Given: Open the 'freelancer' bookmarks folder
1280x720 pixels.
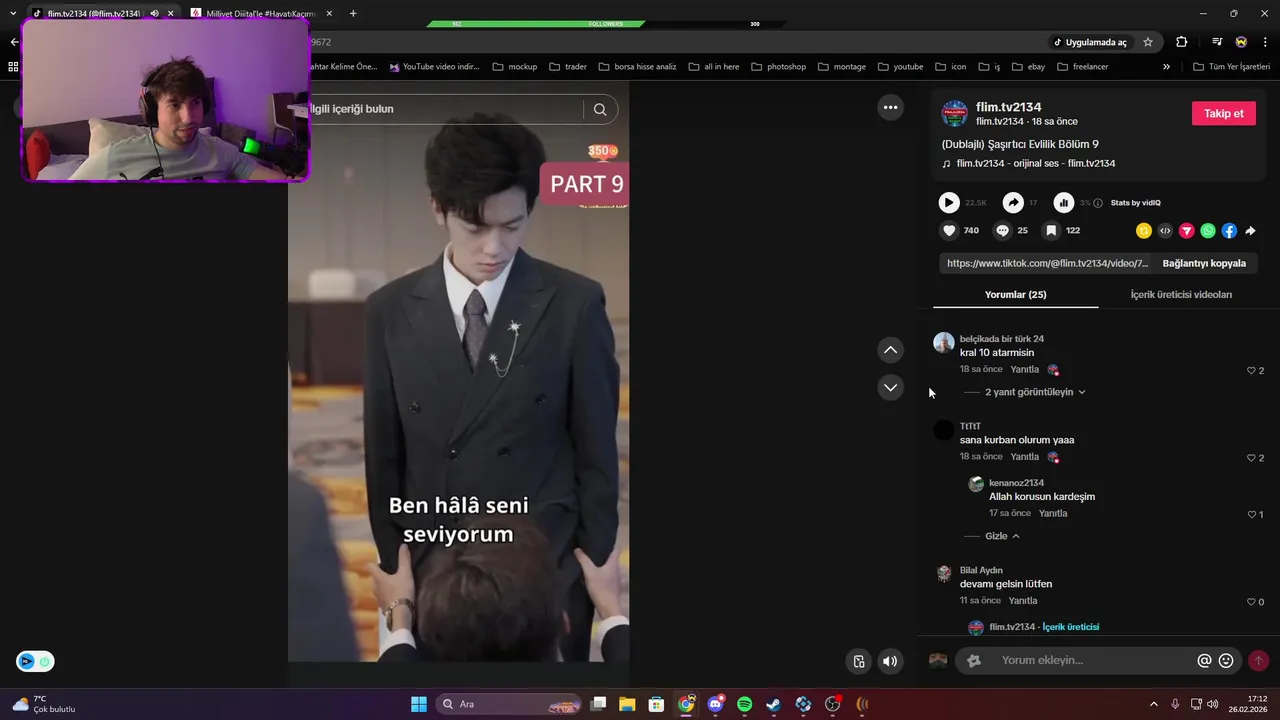Looking at the screenshot, I should 1082,67.
